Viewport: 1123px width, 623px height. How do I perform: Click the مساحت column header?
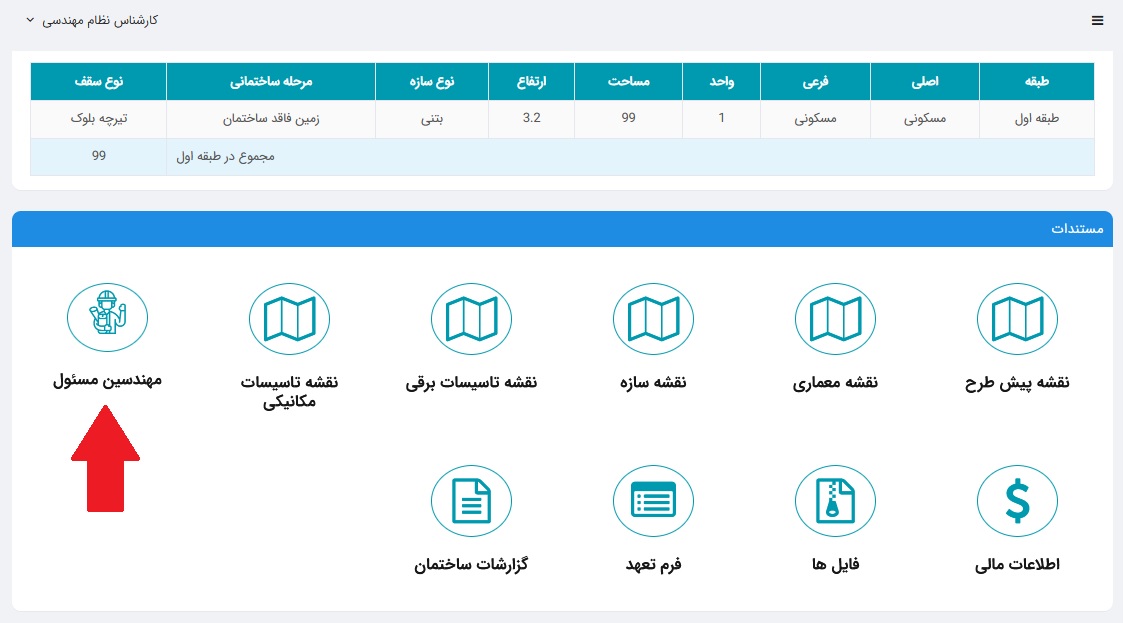tap(628, 81)
